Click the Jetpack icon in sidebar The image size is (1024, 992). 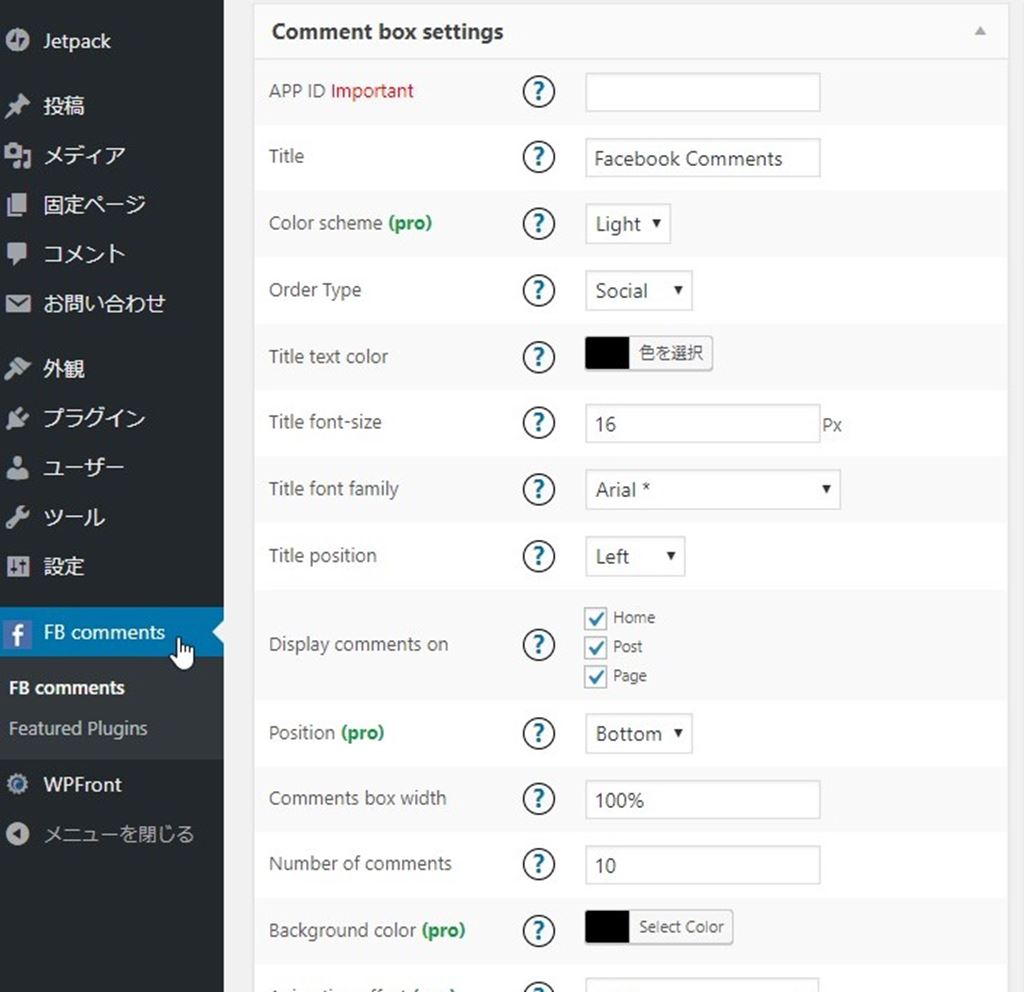click(x=17, y=41)
